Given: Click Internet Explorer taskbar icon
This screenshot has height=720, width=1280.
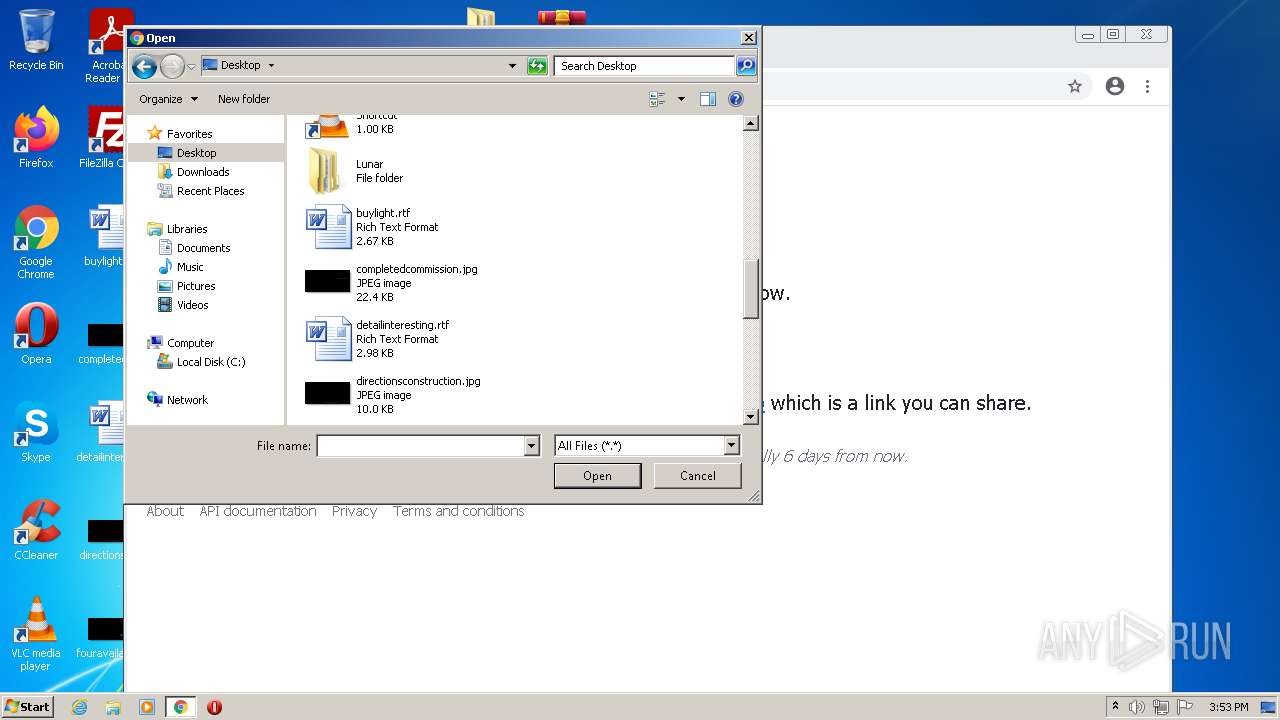Looking at the screenshot, I should point(79,707).
